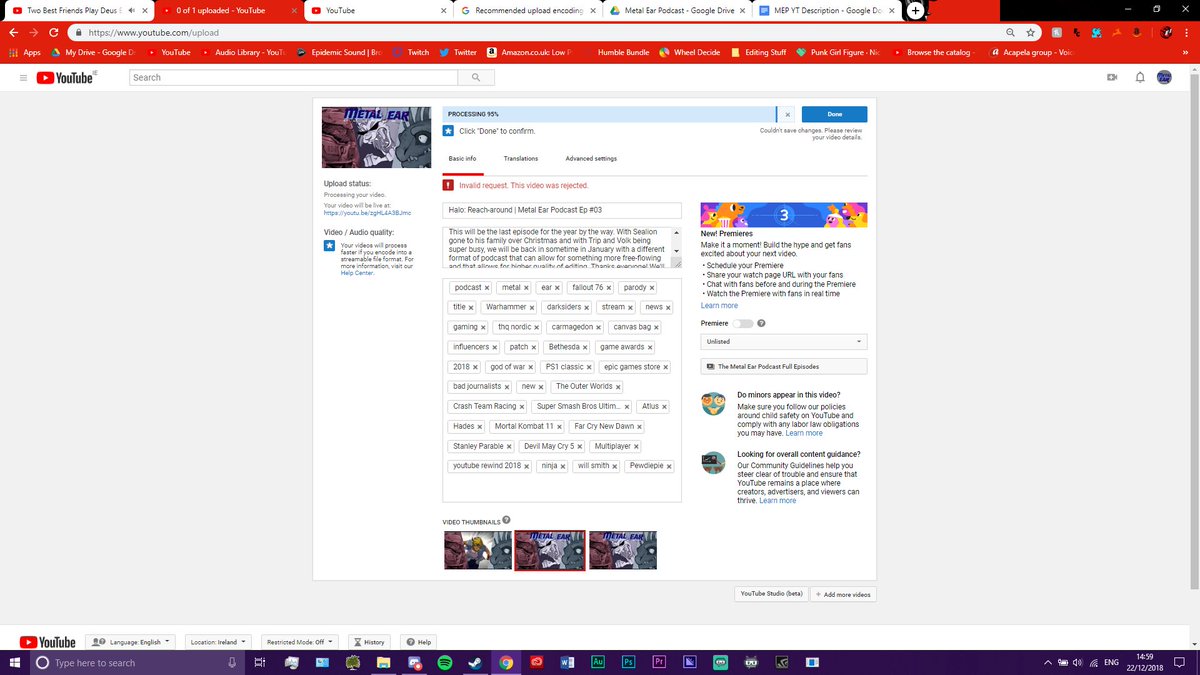Follow the Help Center link
1200x675 pixels.
click(x=357, y=273)
